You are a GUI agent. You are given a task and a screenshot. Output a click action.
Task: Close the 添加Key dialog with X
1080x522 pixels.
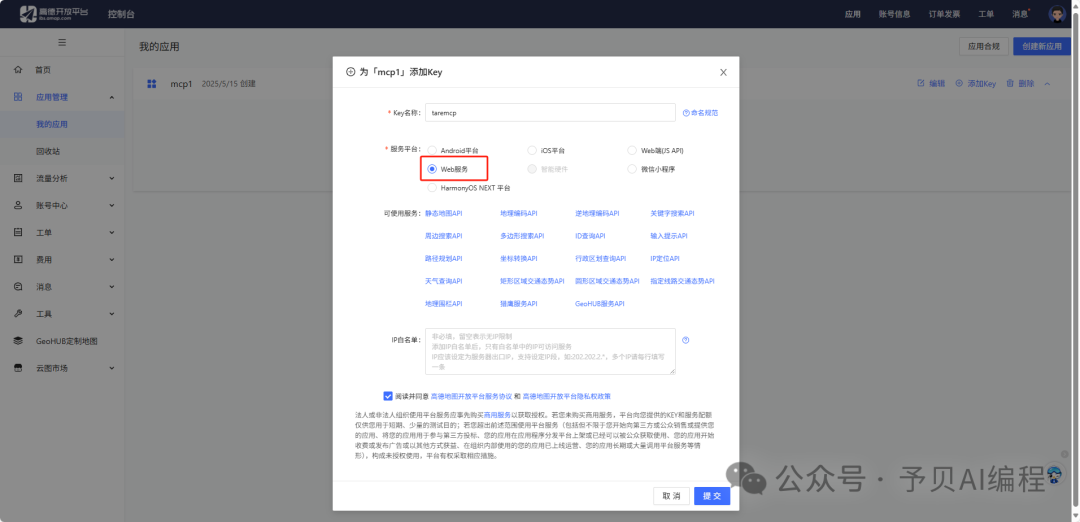coord(723,72)
